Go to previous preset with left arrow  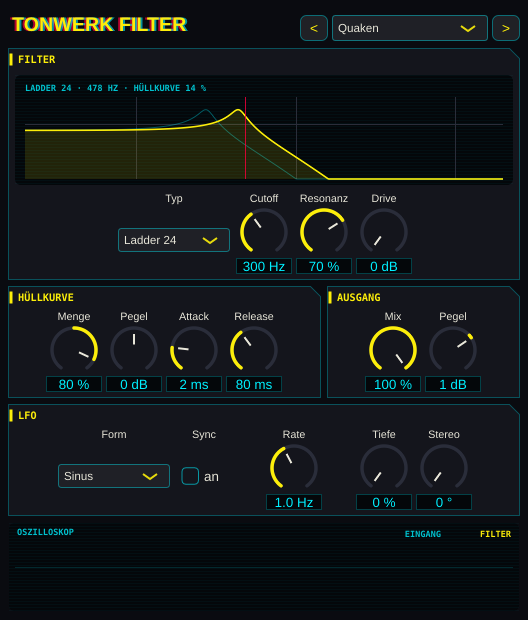coord(314,28)
